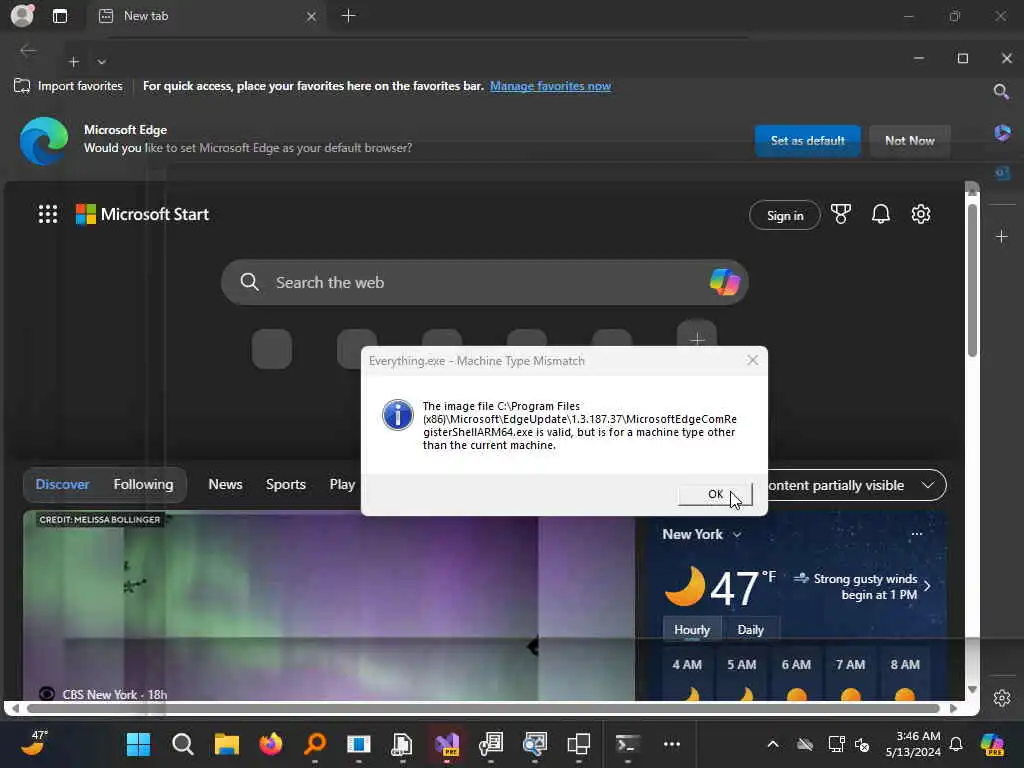The image size is (1024, 768).
Task: Show more taskbar apps with ellipsis
Action: [x=671, y=744]
